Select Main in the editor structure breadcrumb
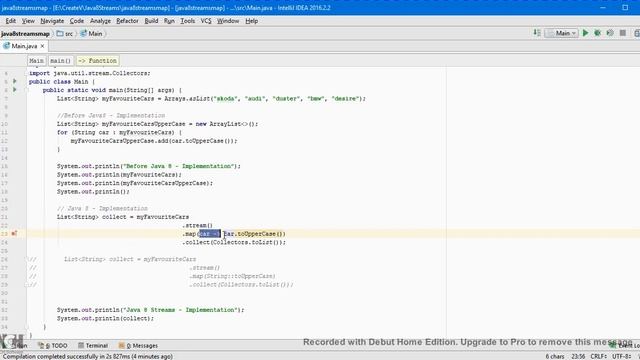 pyautogui.click(x=36, y=60)
